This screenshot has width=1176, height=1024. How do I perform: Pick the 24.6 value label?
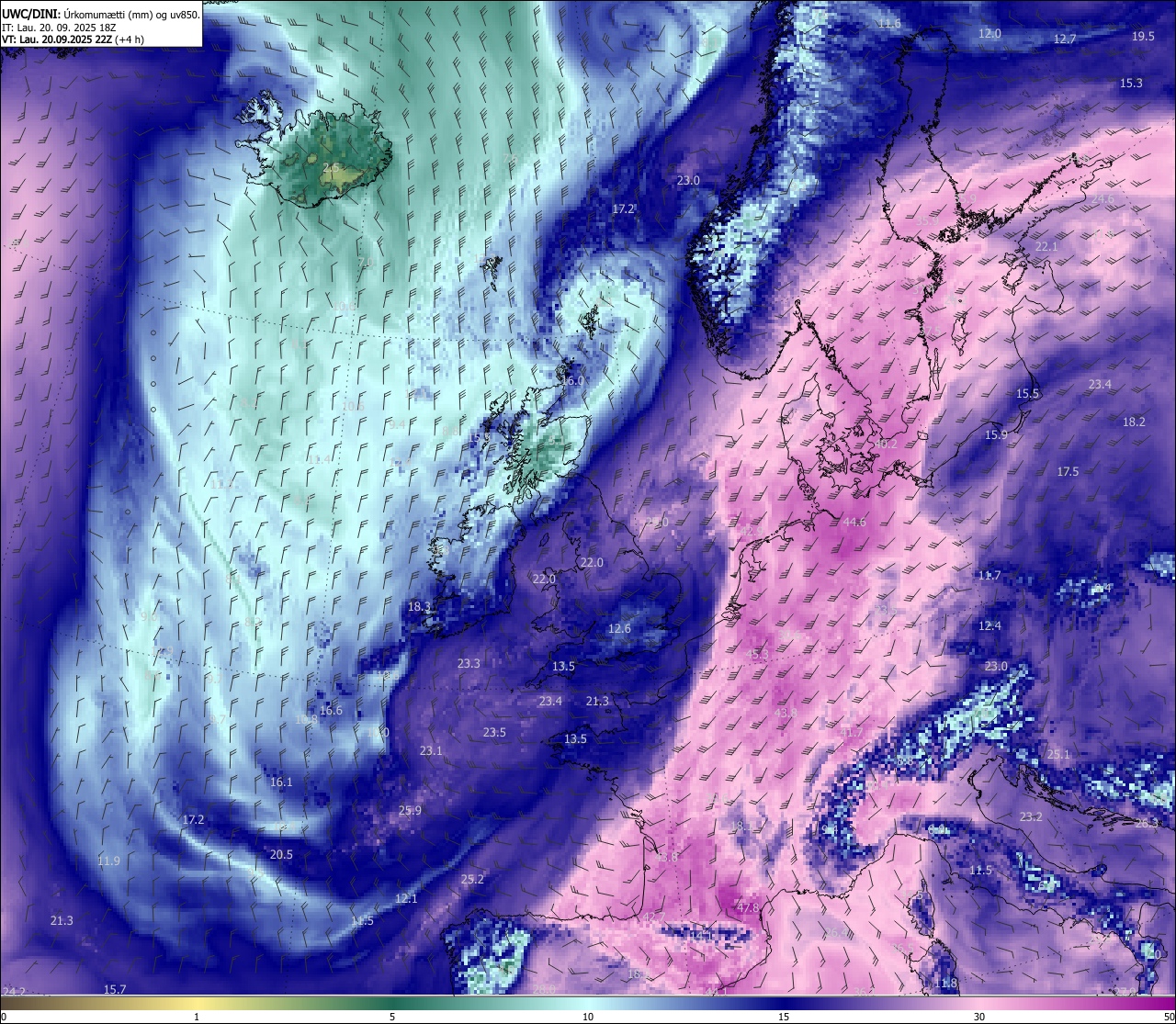pyautogui.click(x=1102, y=199)
